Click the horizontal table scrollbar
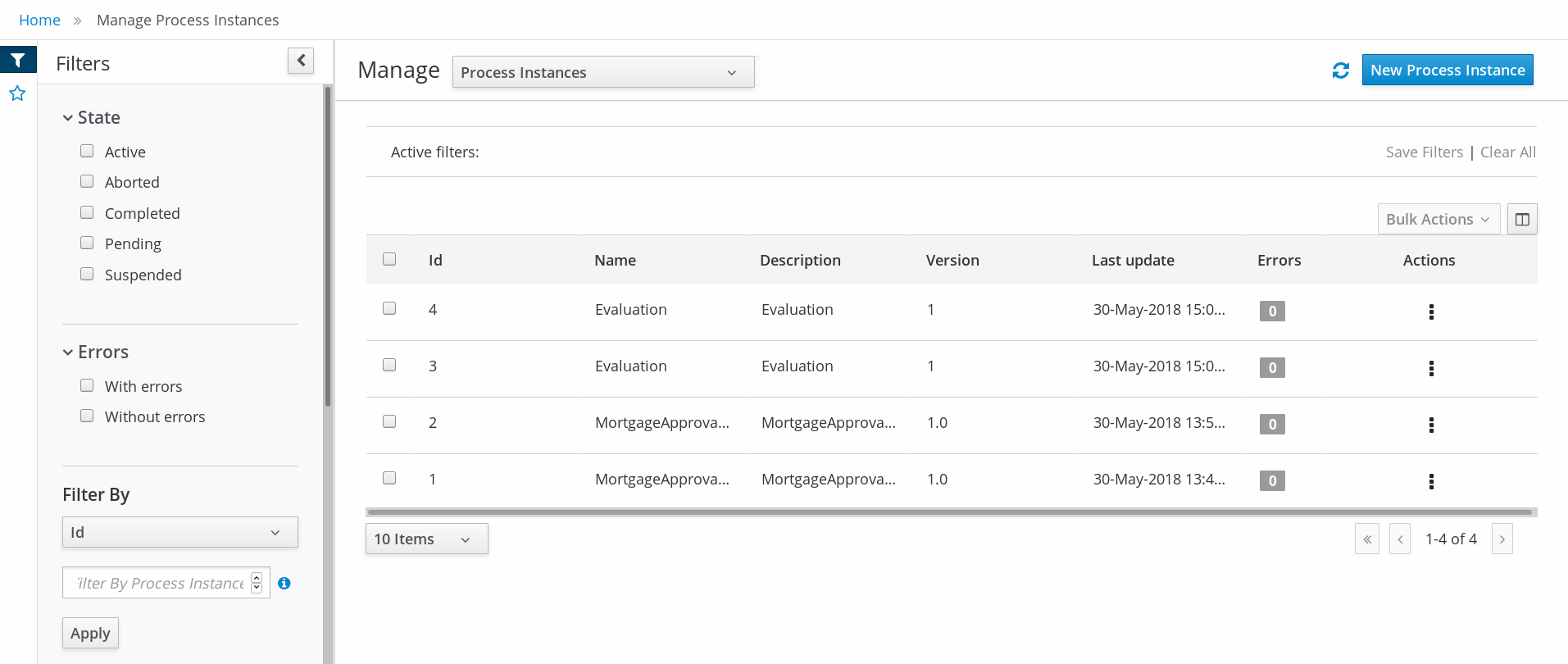The width and height of the screenshot is (1568, 664). pyautogui.click(x=950, y=512)
